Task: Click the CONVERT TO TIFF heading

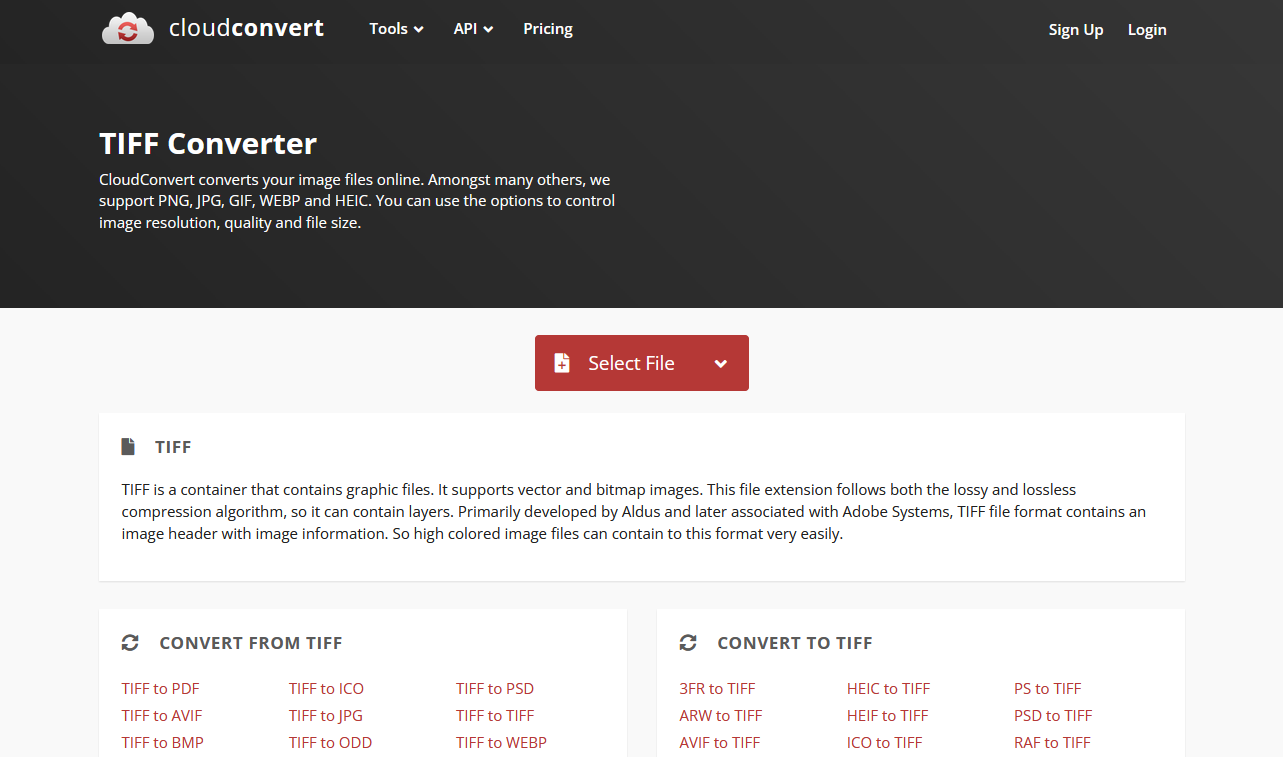Action: coord(795,643)
